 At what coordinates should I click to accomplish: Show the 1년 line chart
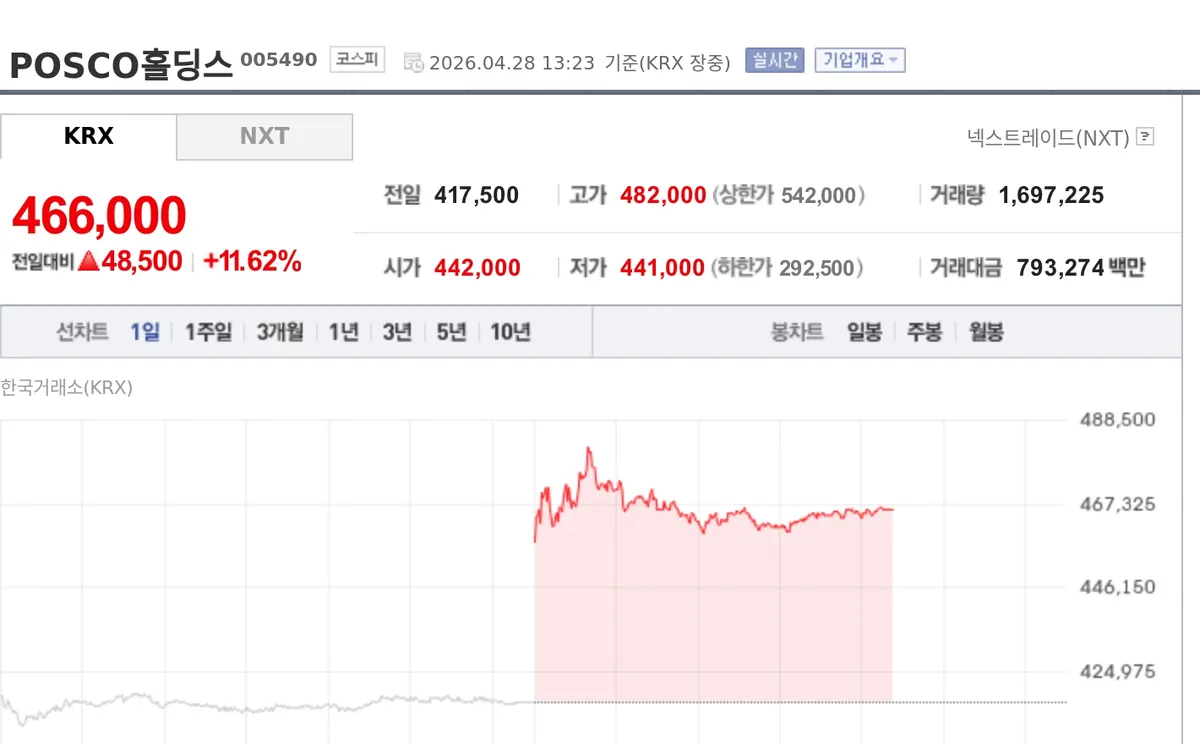(343, 332)
